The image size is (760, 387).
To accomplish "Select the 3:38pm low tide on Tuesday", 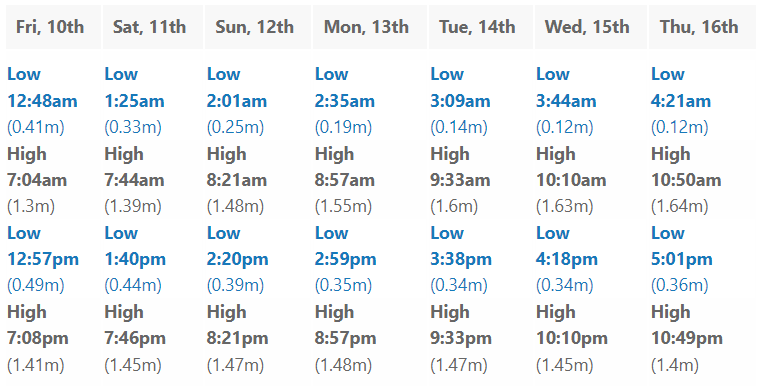I will [x=461, y=259].
